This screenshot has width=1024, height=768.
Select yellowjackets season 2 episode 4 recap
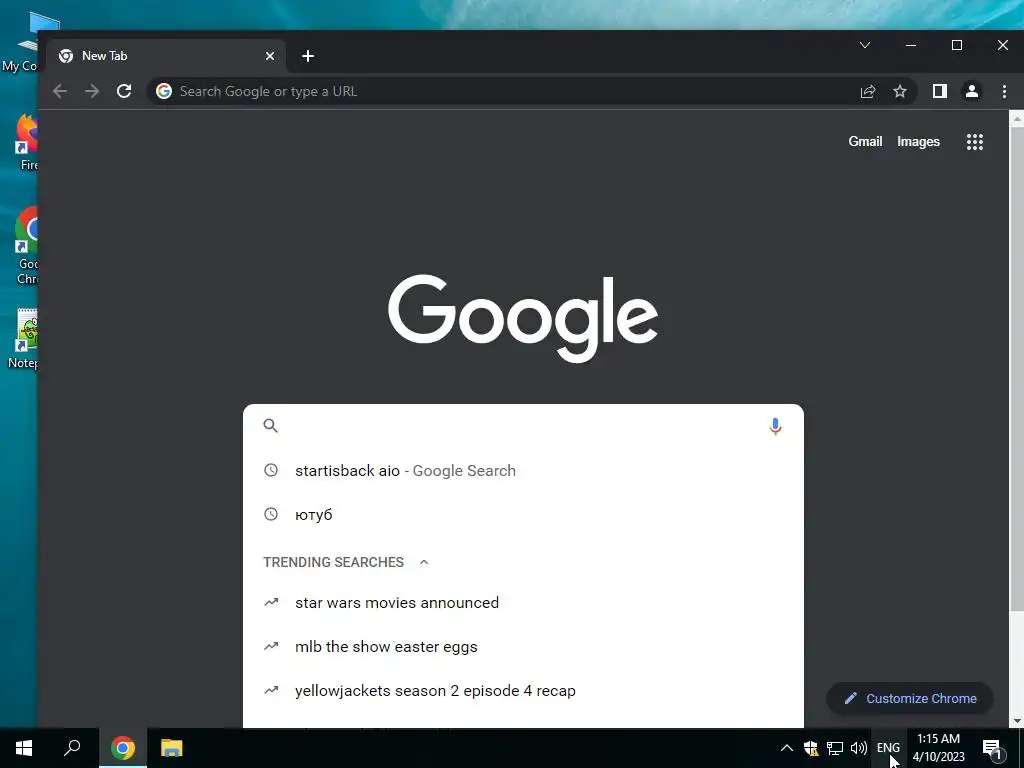click(x=523, y=691)
